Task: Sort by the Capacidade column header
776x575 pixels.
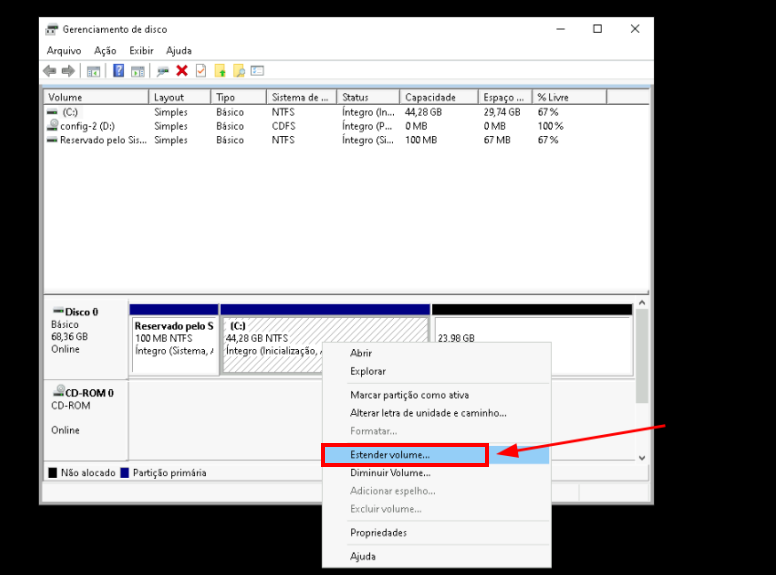Action: 439,97
